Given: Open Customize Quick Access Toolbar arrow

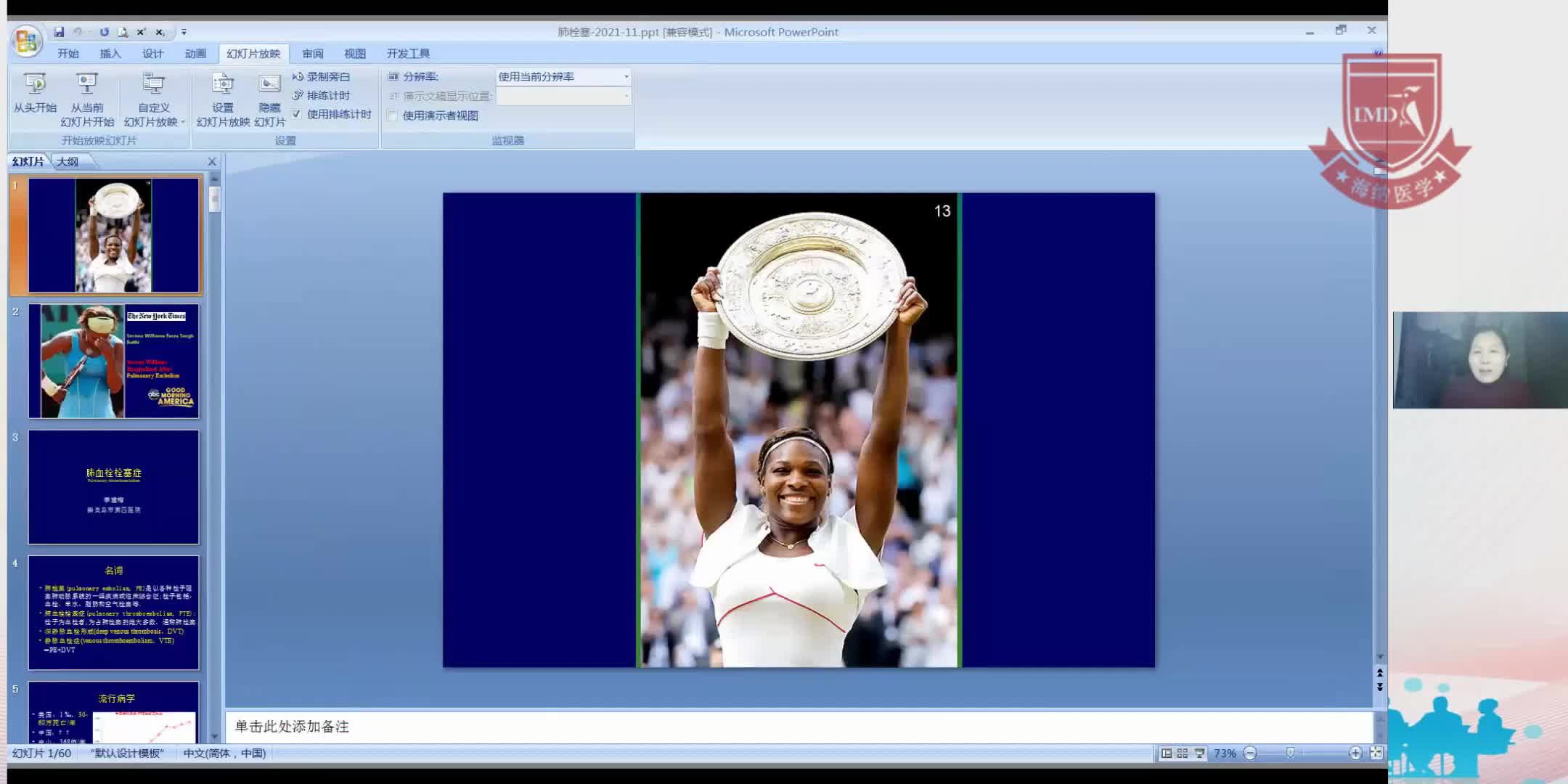Looking at the screenshot, I should [x=184, y=32].
